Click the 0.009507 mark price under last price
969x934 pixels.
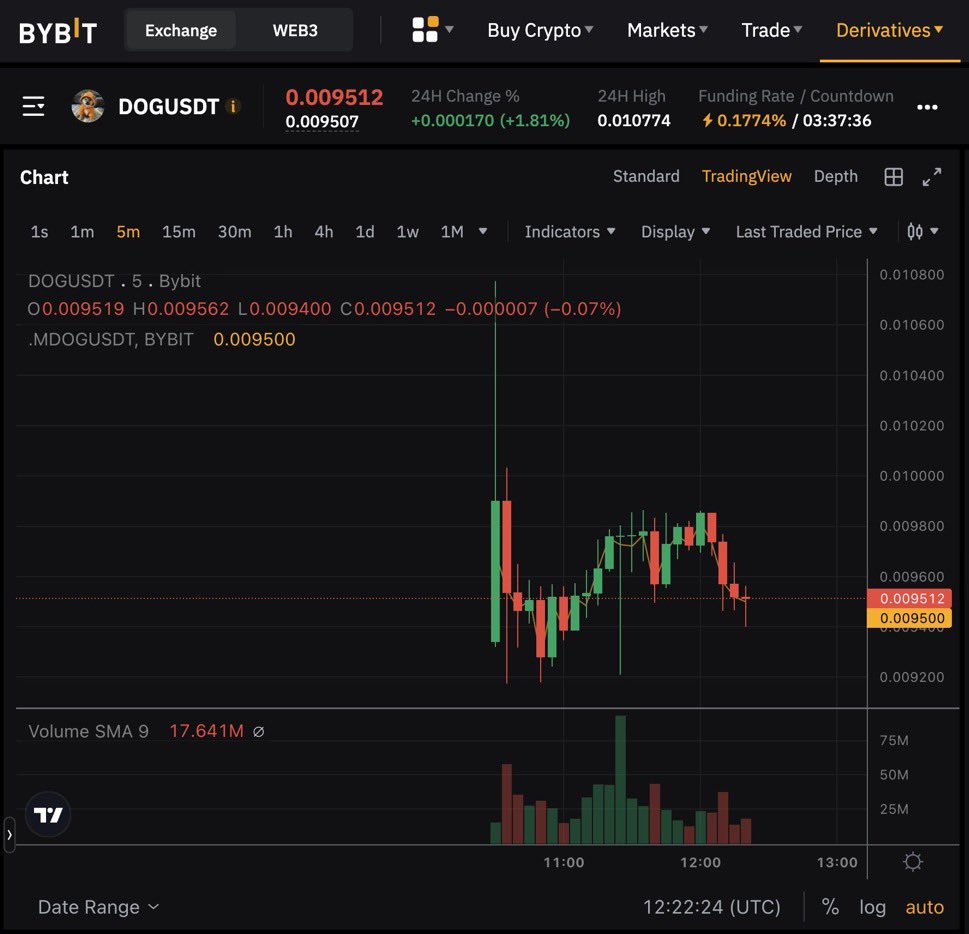click(x=321, y=121)
